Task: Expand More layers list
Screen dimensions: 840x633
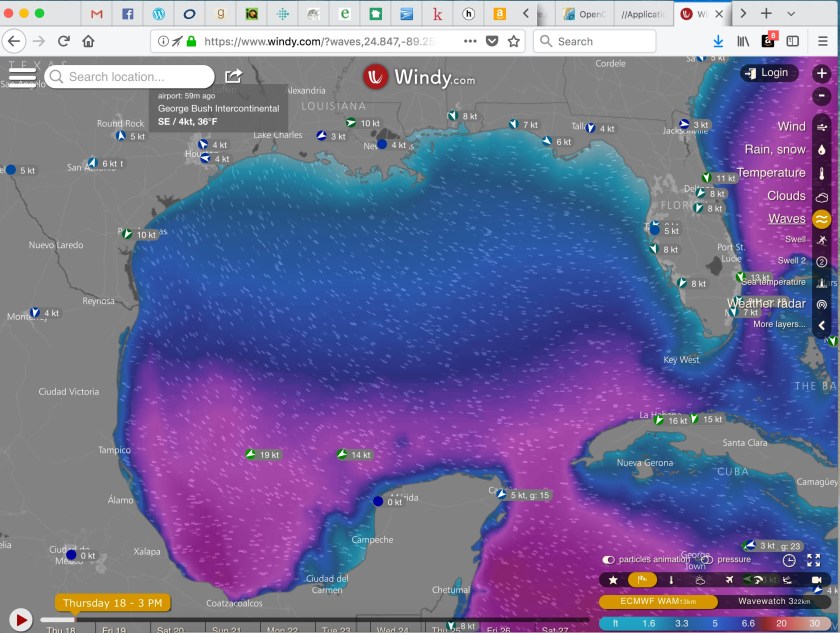Action: [x=778, y=324]
